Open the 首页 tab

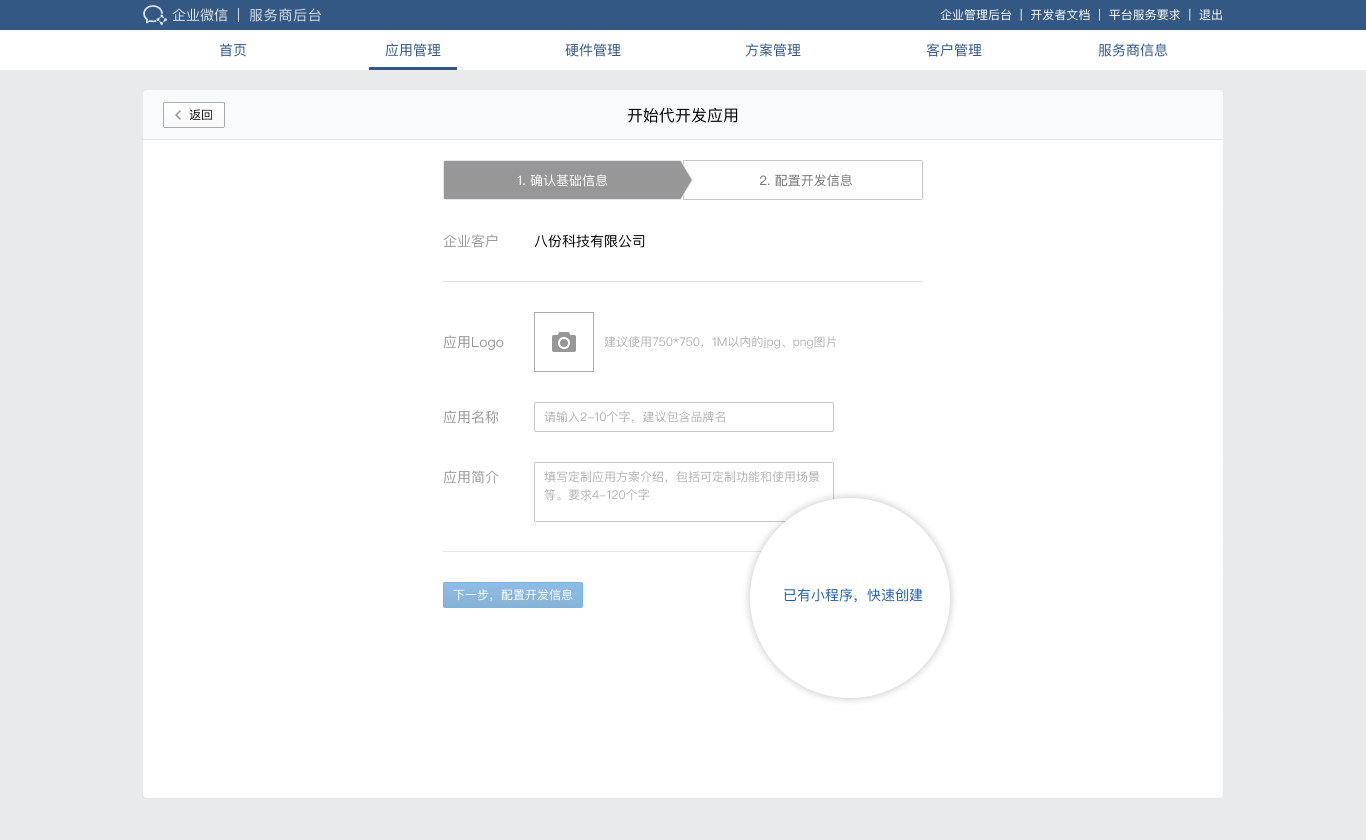(x=233, y=50)
